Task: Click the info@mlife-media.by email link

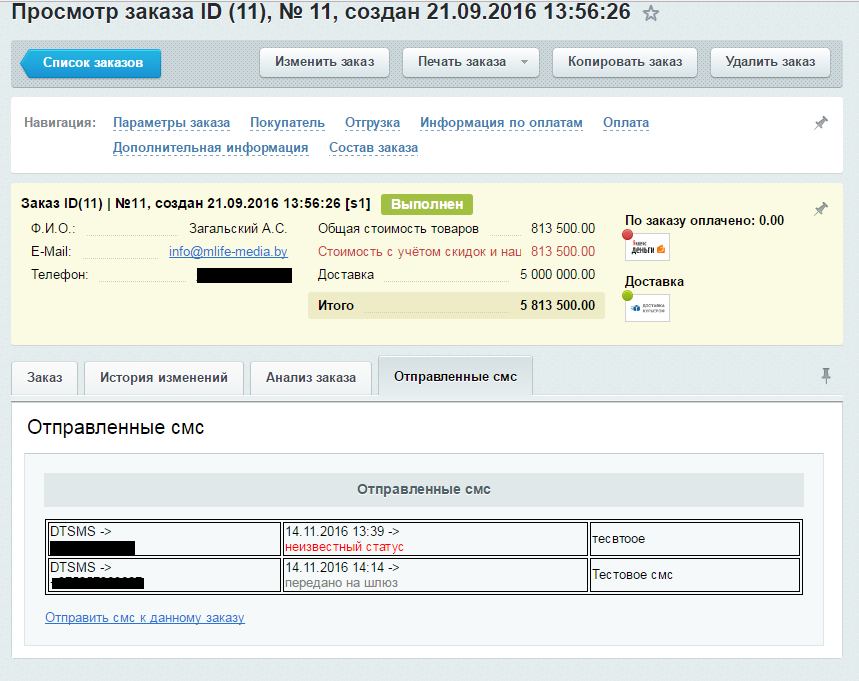Action: click(228, 252)
